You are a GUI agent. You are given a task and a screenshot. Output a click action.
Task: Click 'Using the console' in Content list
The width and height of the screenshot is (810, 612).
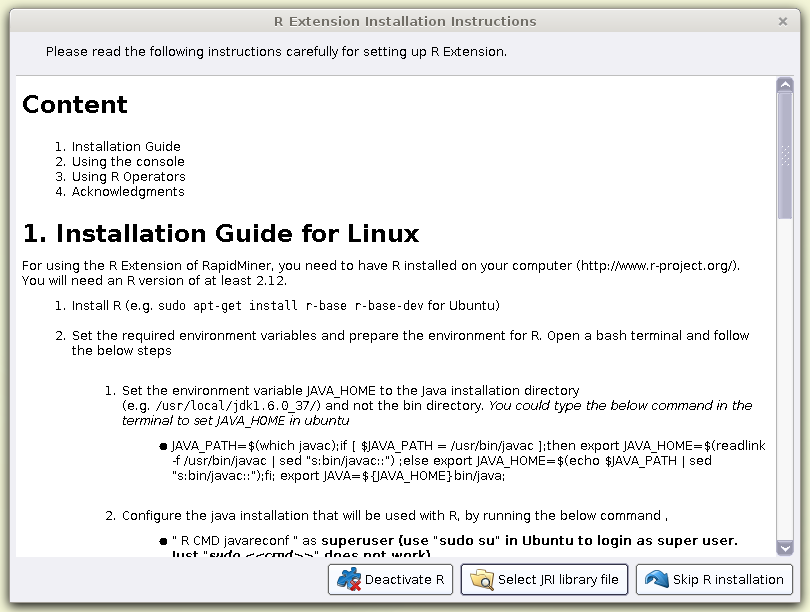click(128, 161)
